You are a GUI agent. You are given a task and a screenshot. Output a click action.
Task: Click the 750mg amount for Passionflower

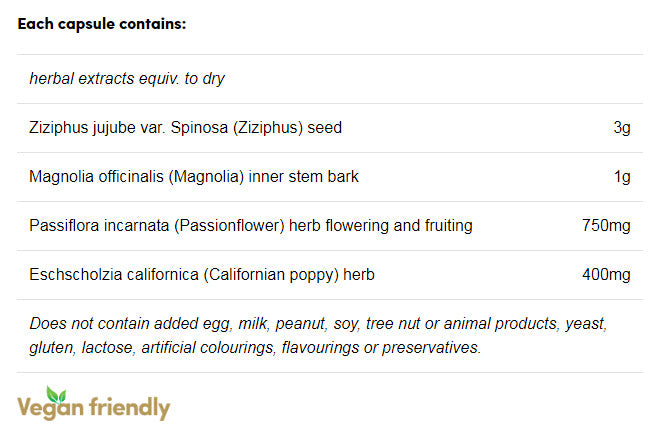tap(606, 226)
